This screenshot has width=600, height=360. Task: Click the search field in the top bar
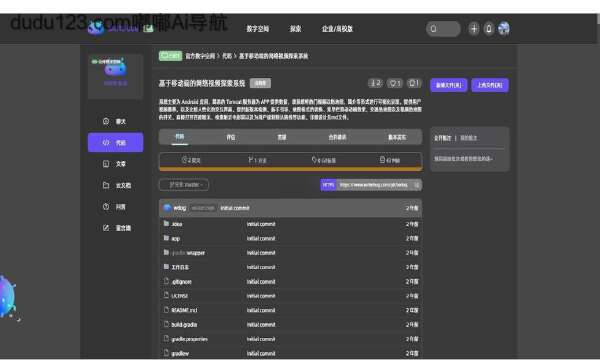coord(443,29)
